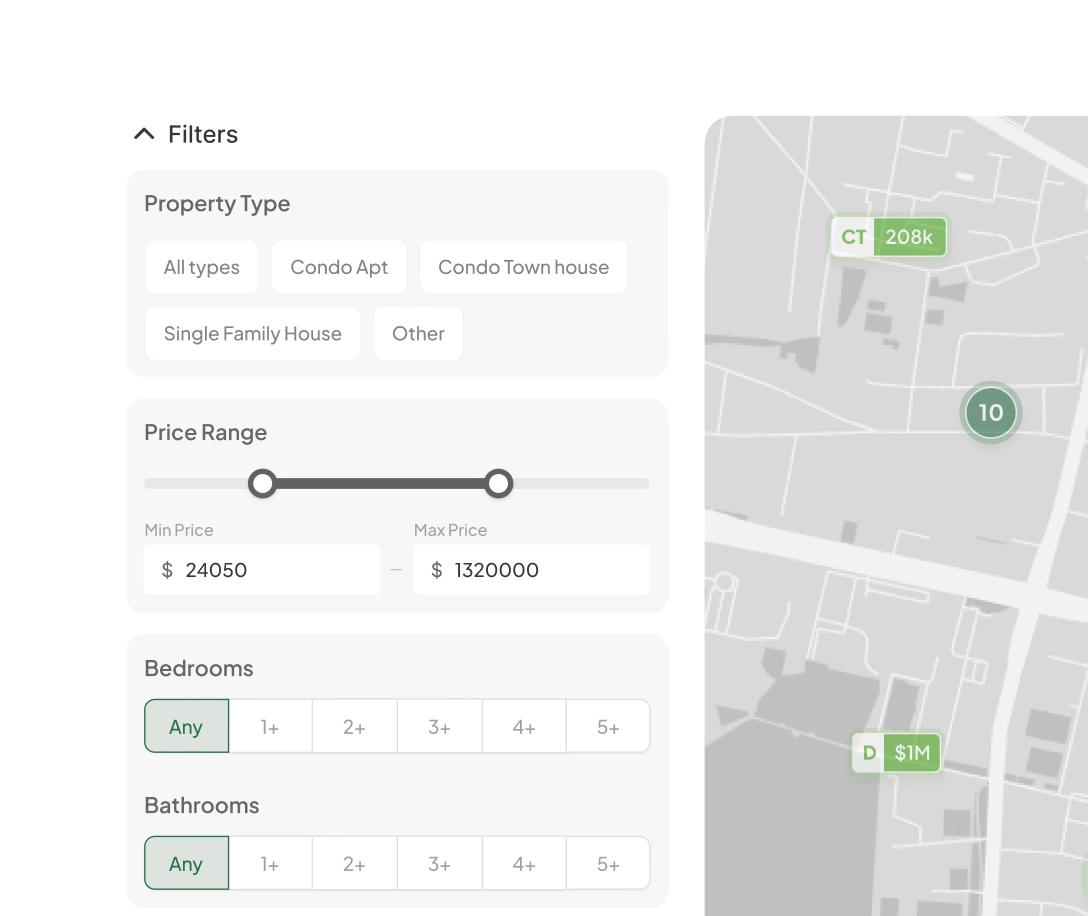Click the D $1M map marker

point(897,752)
